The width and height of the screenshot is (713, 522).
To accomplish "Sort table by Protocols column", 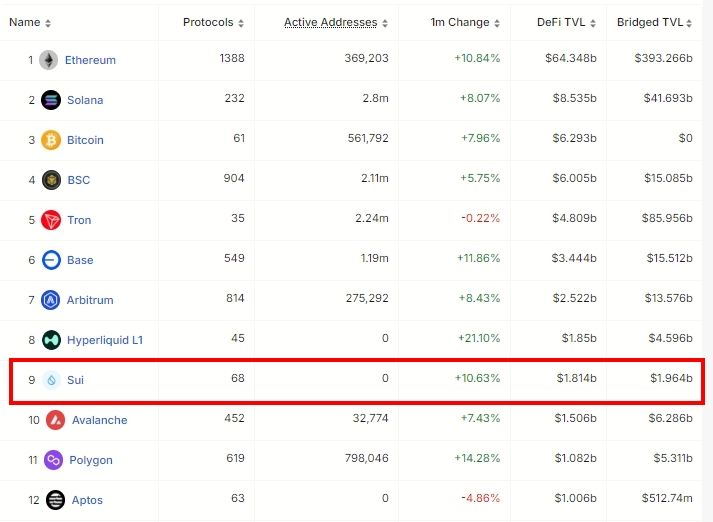I will tap(213, 22).
